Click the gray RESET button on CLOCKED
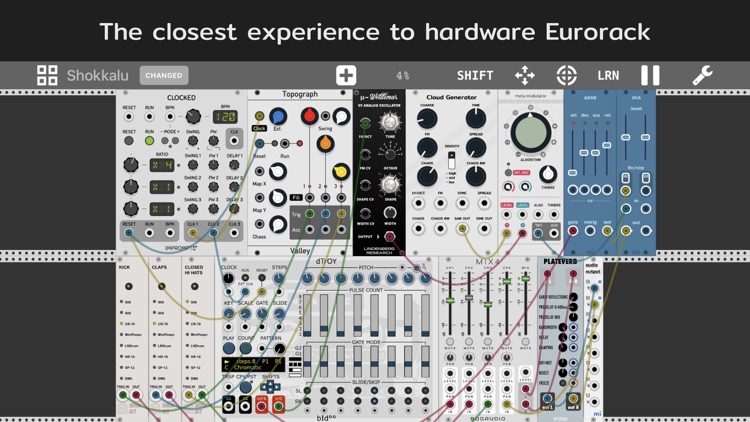The width and height of the screenshot is (750, 422). click(x=129, y=141)
